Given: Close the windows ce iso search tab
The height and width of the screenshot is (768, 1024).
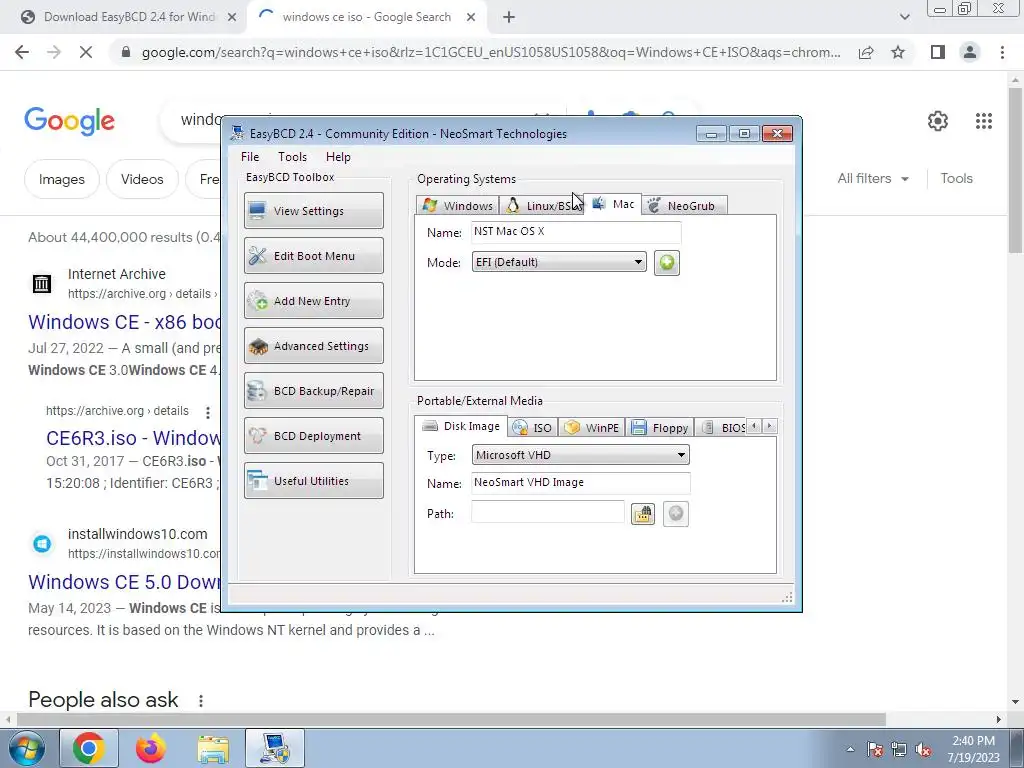Looking at the screenshot, I should [x=471, y=17].
